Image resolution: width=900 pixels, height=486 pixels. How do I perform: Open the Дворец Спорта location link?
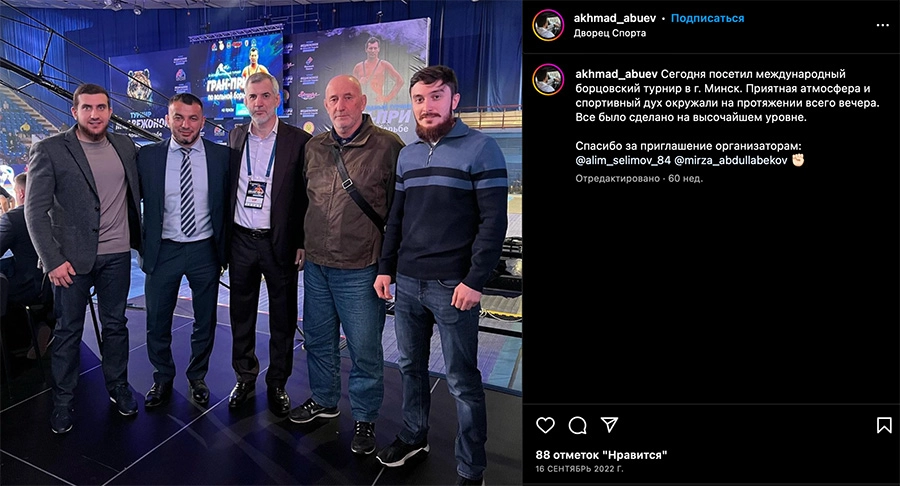pyautogui.click(x=610, y=33)
